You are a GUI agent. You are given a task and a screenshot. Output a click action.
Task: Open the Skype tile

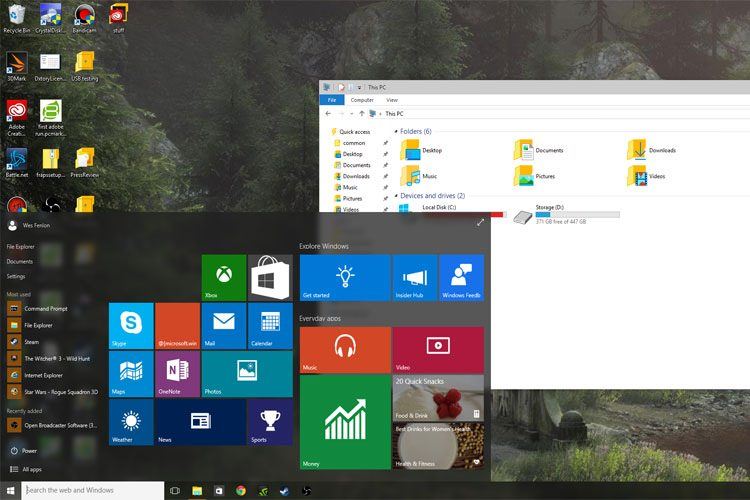(131, 325)
